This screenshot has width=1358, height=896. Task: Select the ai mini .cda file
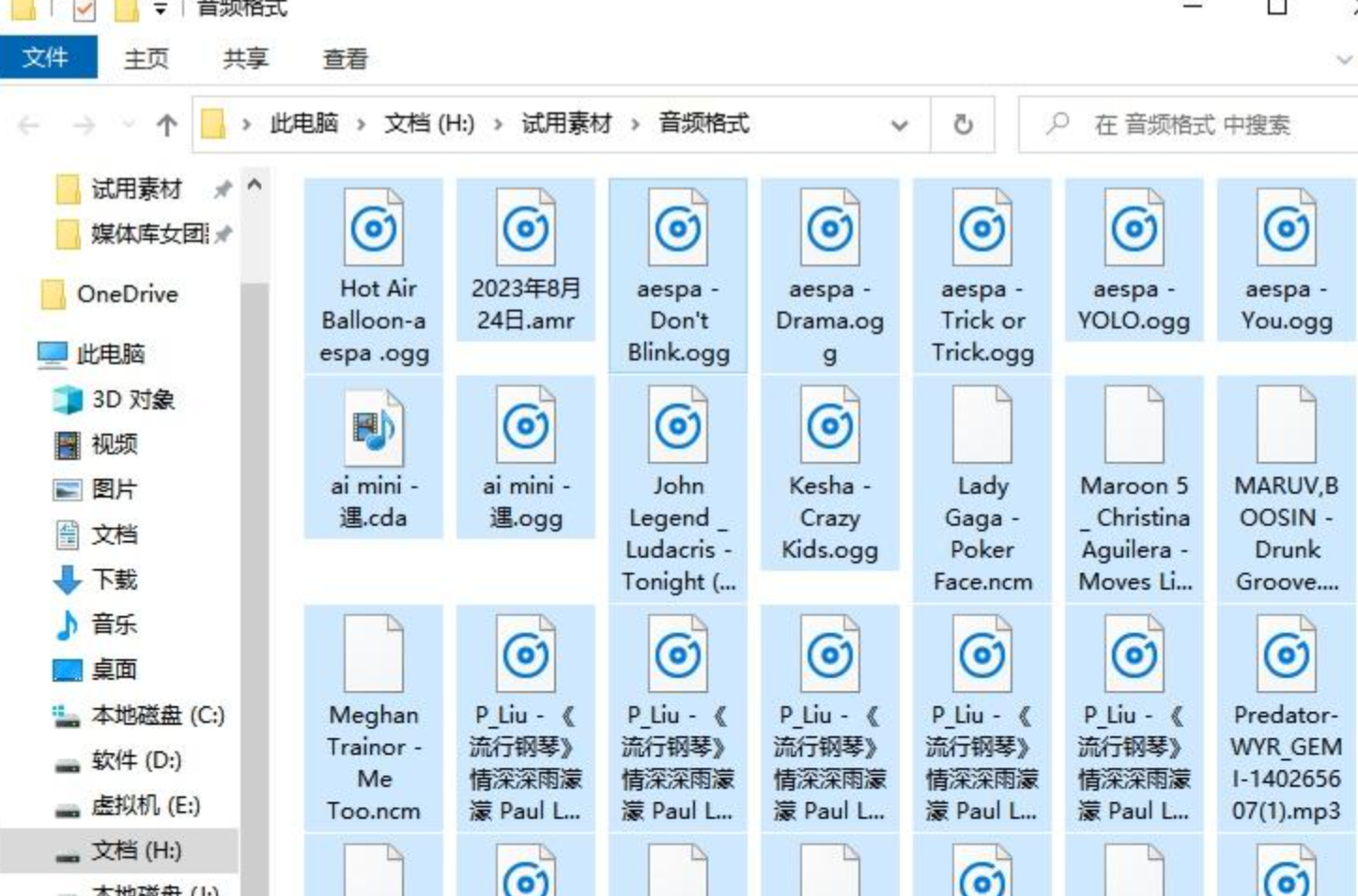point(374,457)
